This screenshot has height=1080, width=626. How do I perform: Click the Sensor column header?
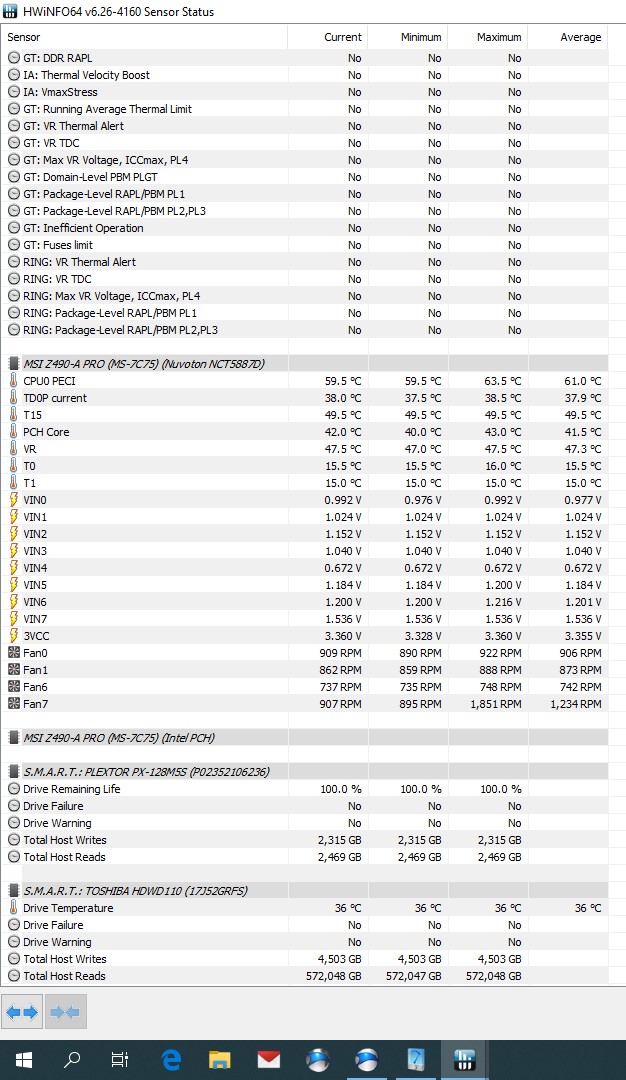(145, 37)
